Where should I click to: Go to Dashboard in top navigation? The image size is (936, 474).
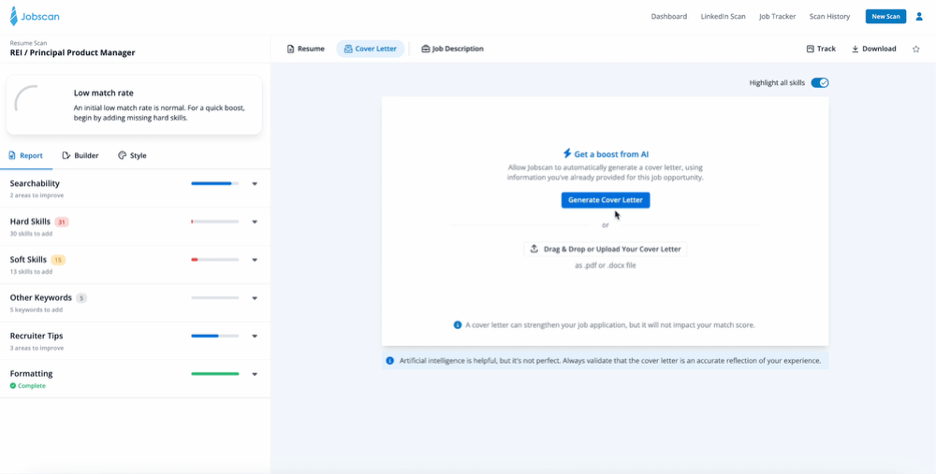tap(669, 17)
